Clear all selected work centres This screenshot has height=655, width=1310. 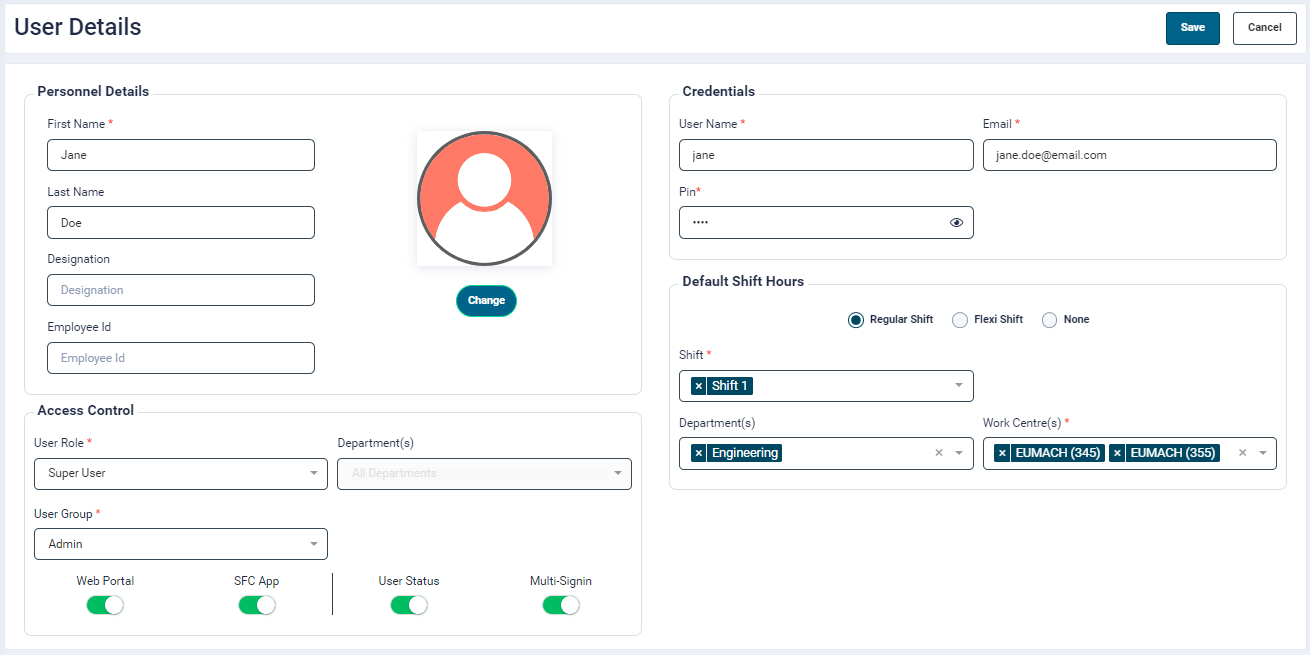(1242, 453)
